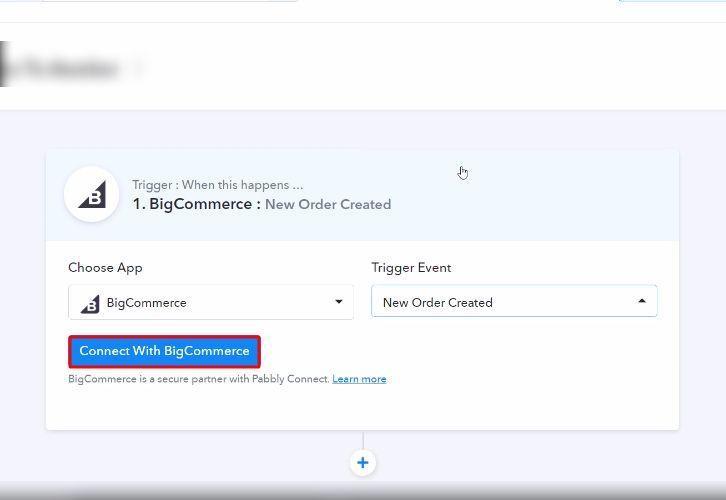Click the input bar at top left edge
The height and width of the screenshot is (500, 726).
click(170, 1)
